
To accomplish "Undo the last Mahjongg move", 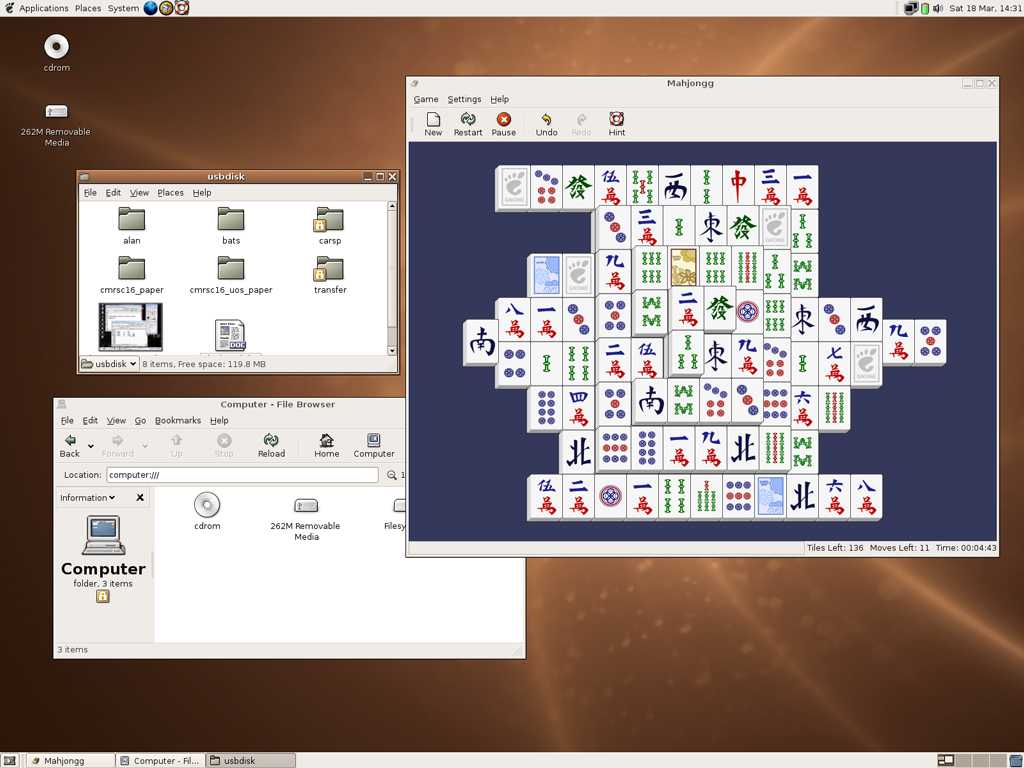I will pyautogui.click(x=546, y=124).
